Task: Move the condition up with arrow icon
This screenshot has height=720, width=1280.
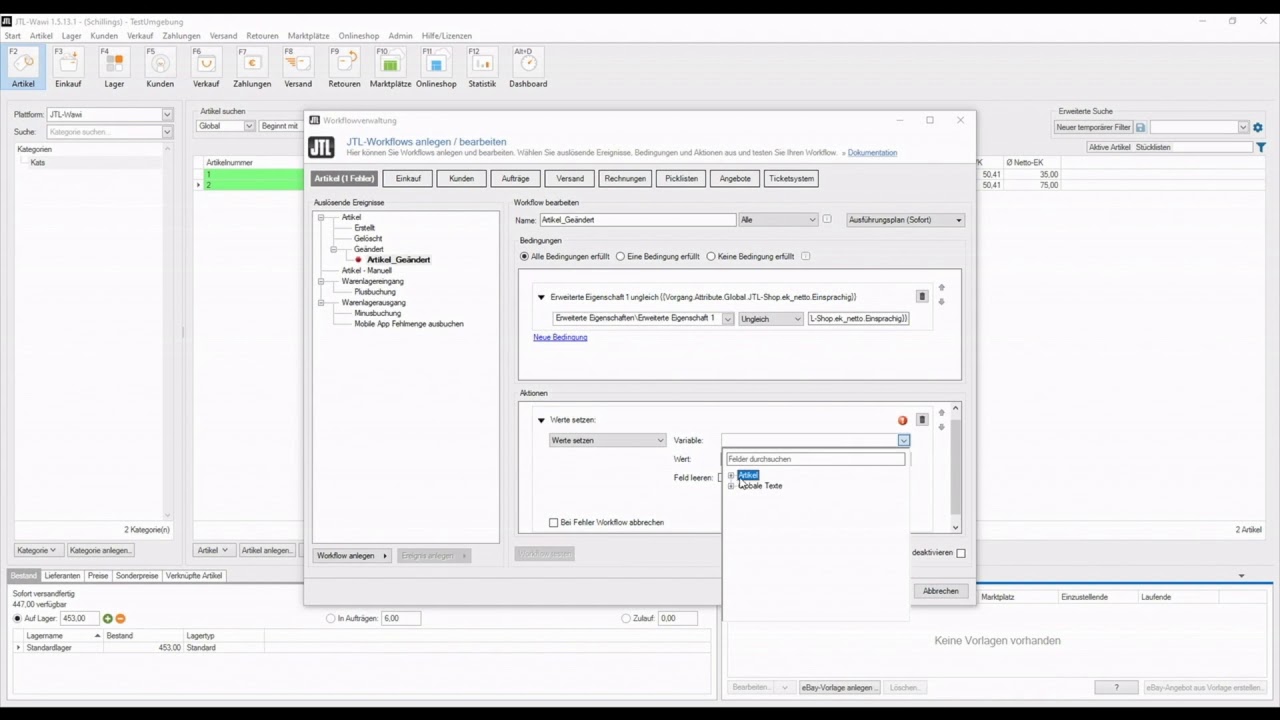Action: (x=941, y=288)
